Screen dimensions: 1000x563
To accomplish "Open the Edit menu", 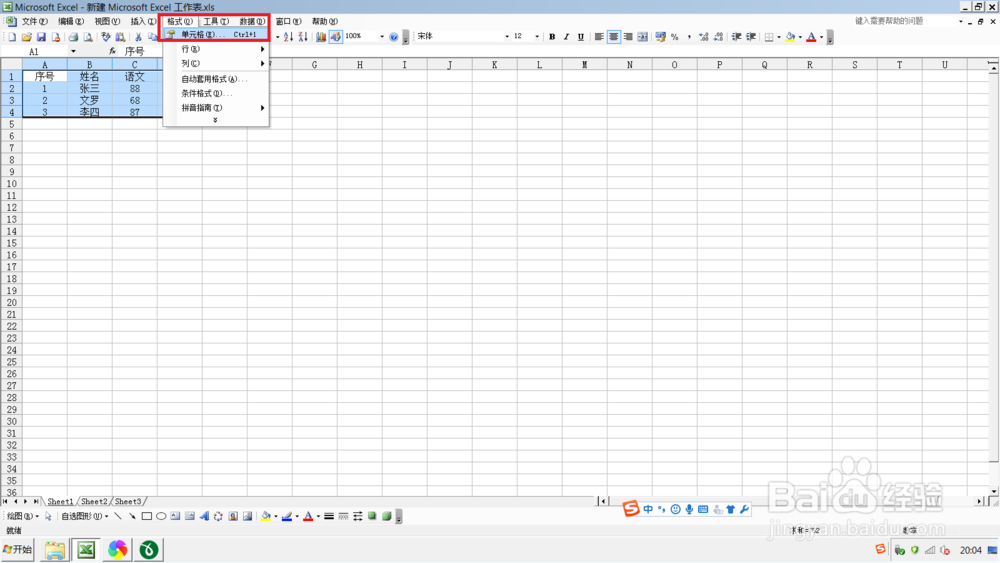I will [x=71, y=22].
